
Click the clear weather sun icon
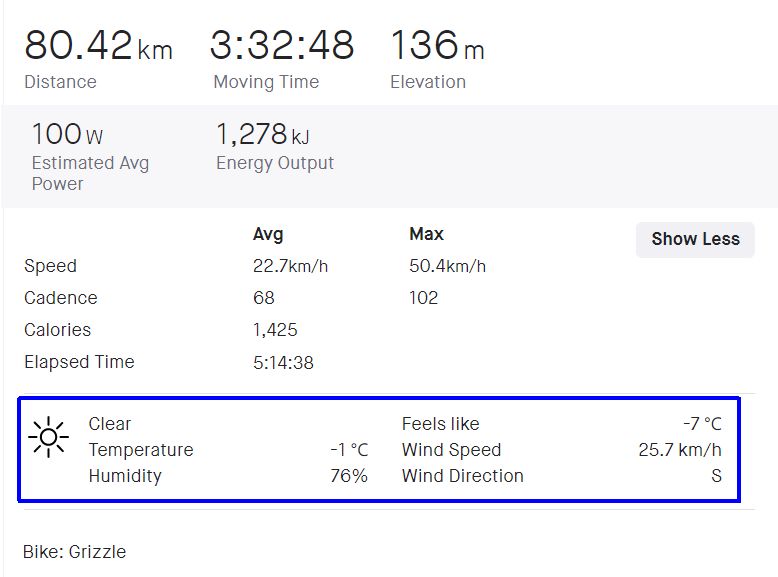click(48, 437)
